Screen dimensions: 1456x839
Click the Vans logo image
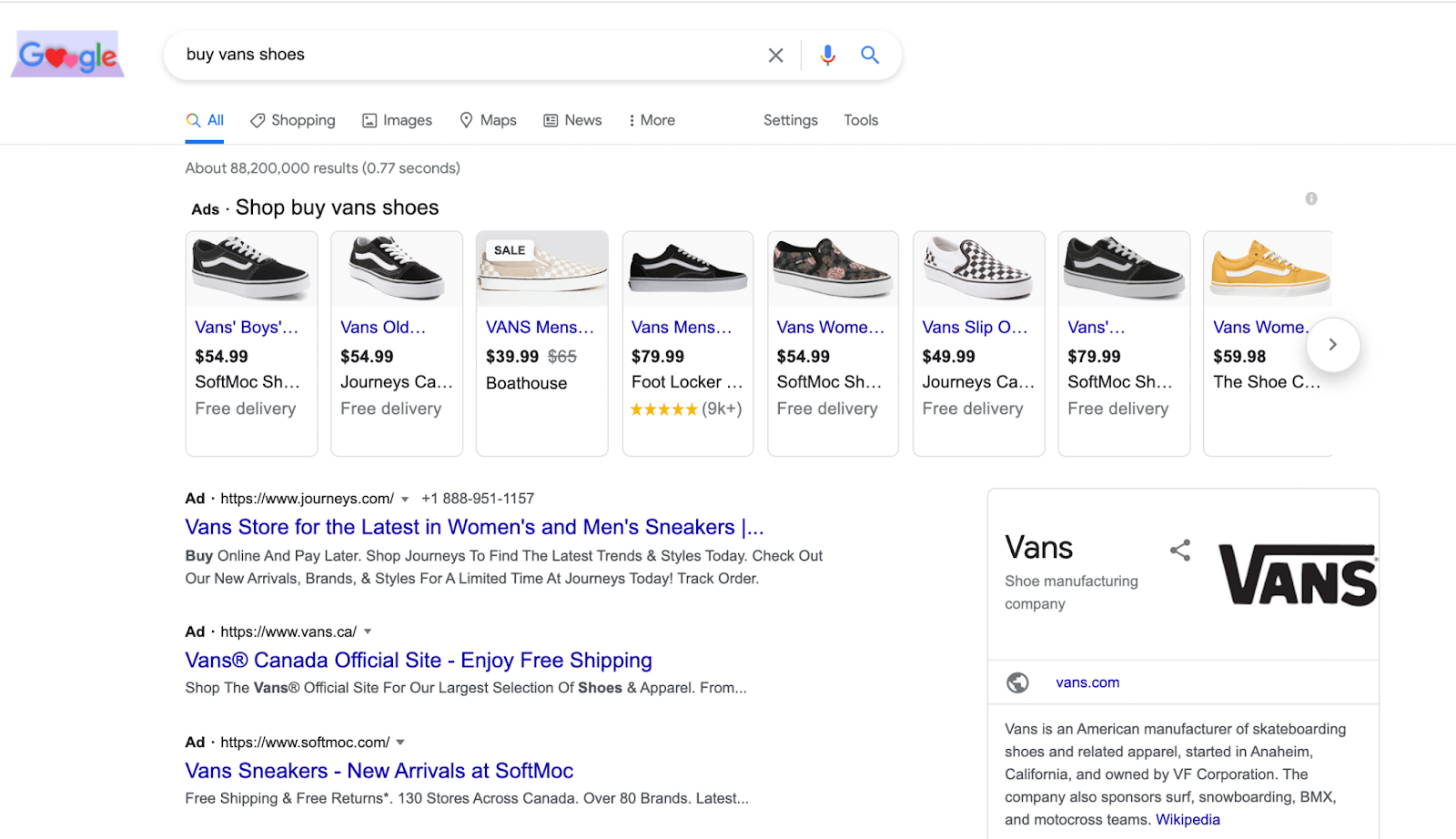click(x=1298, y=574)
